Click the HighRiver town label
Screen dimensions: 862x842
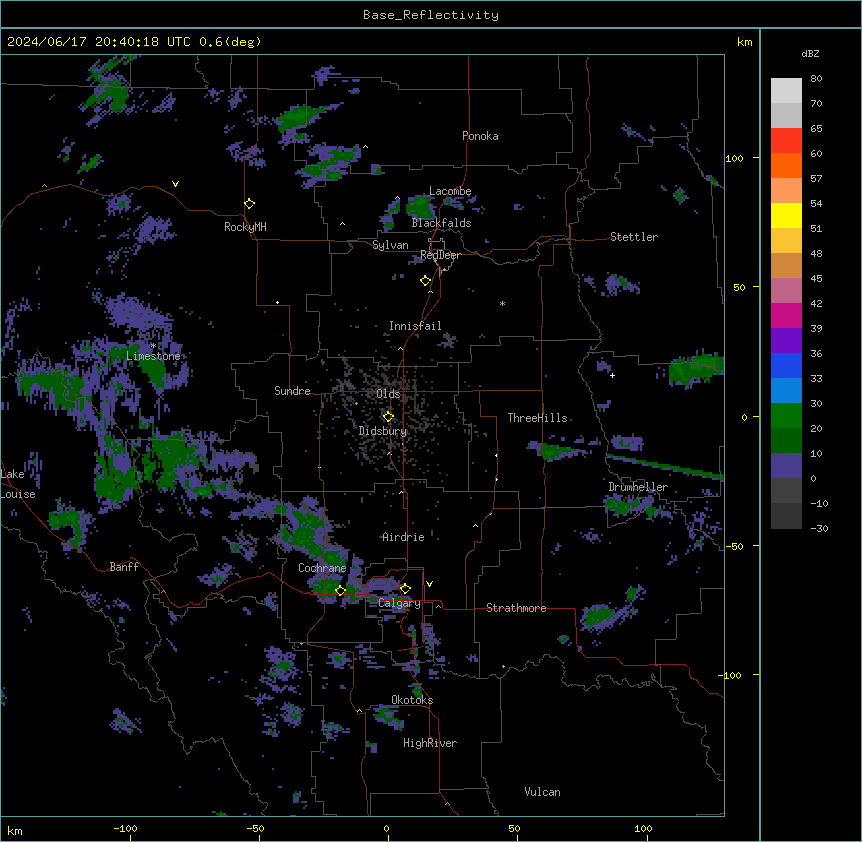(430, 743)
